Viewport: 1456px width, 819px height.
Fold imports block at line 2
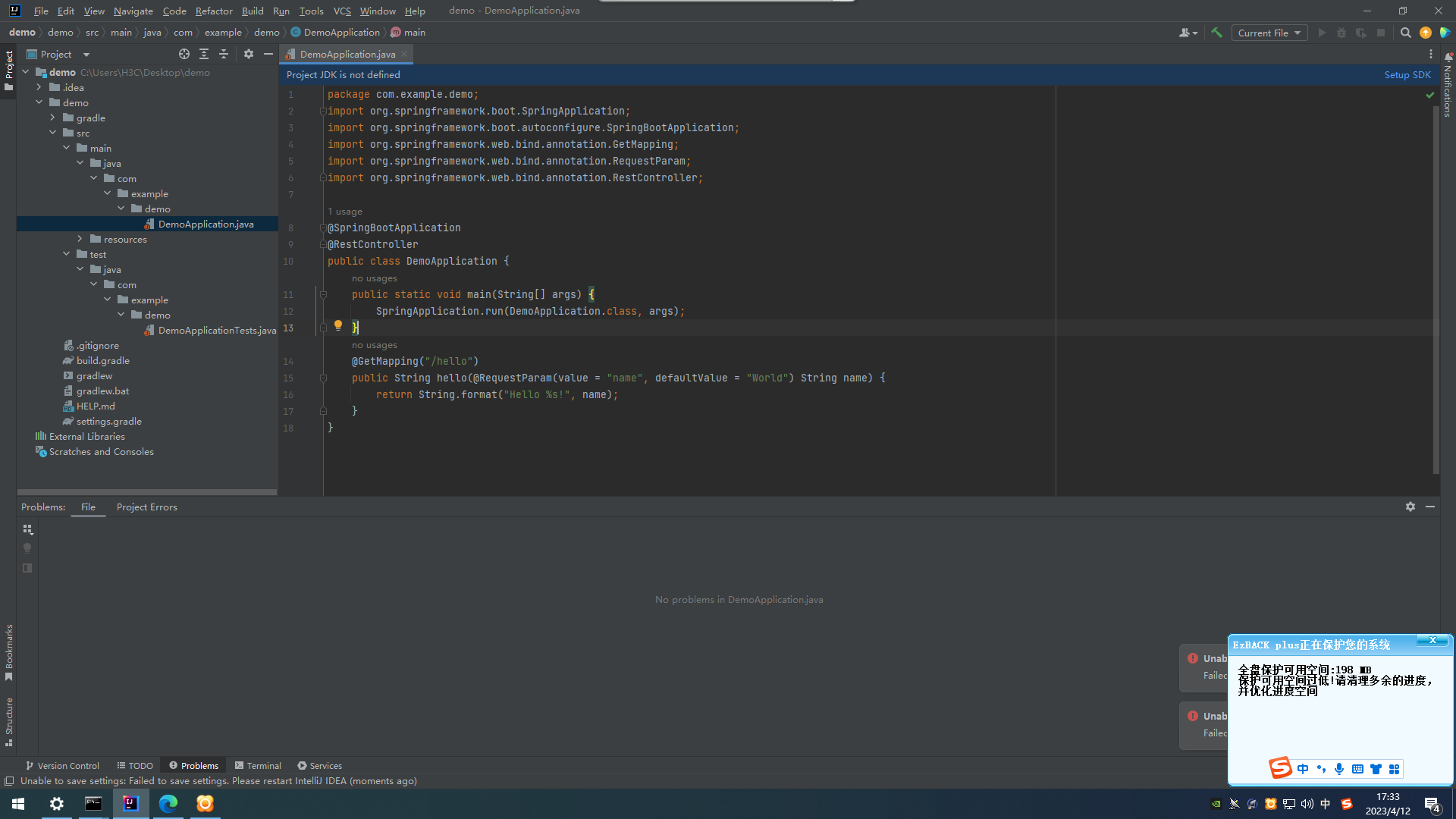[323, 111]
